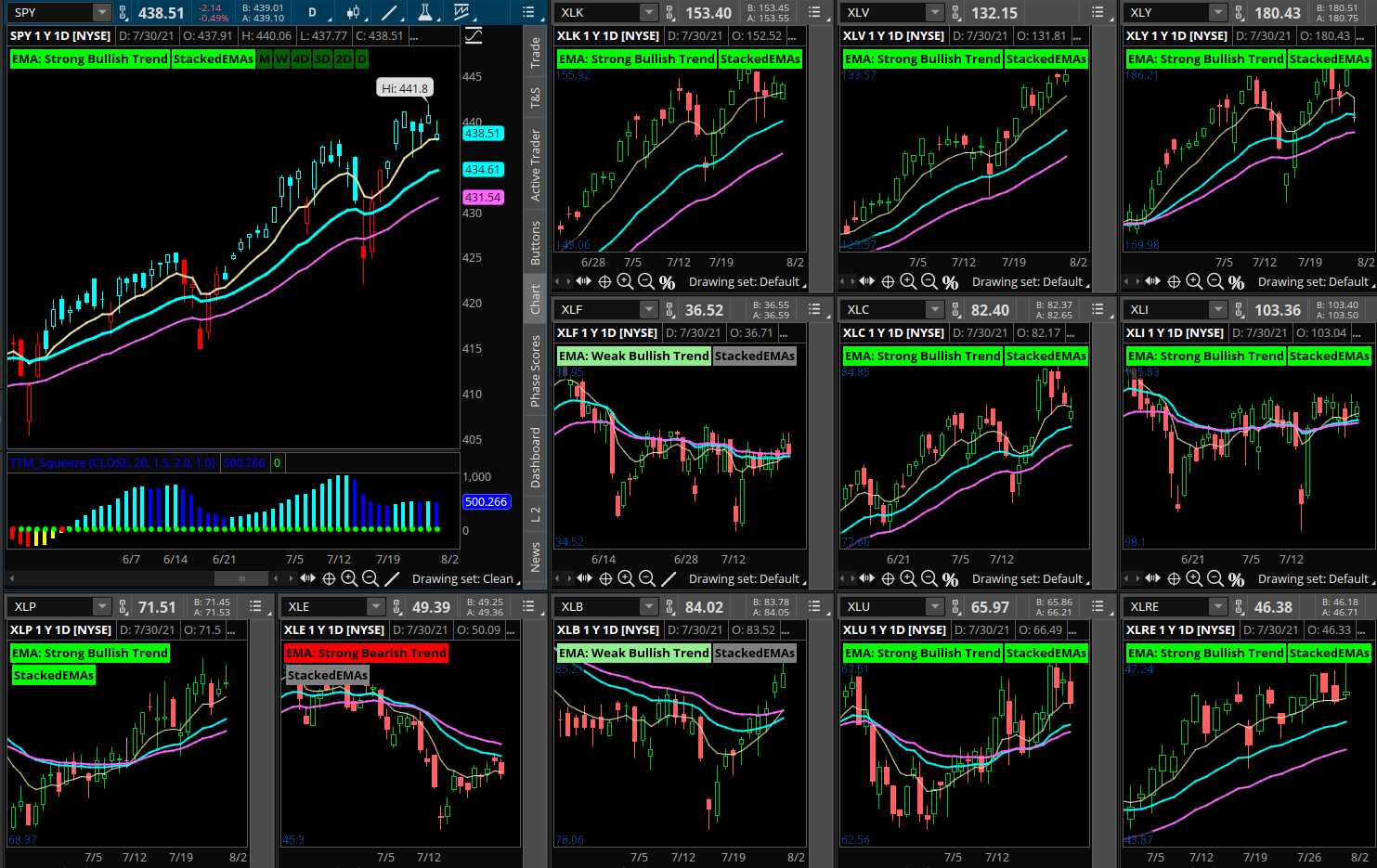
Task: Open SPY chart actions list menu
Action: tap(528, 12)
